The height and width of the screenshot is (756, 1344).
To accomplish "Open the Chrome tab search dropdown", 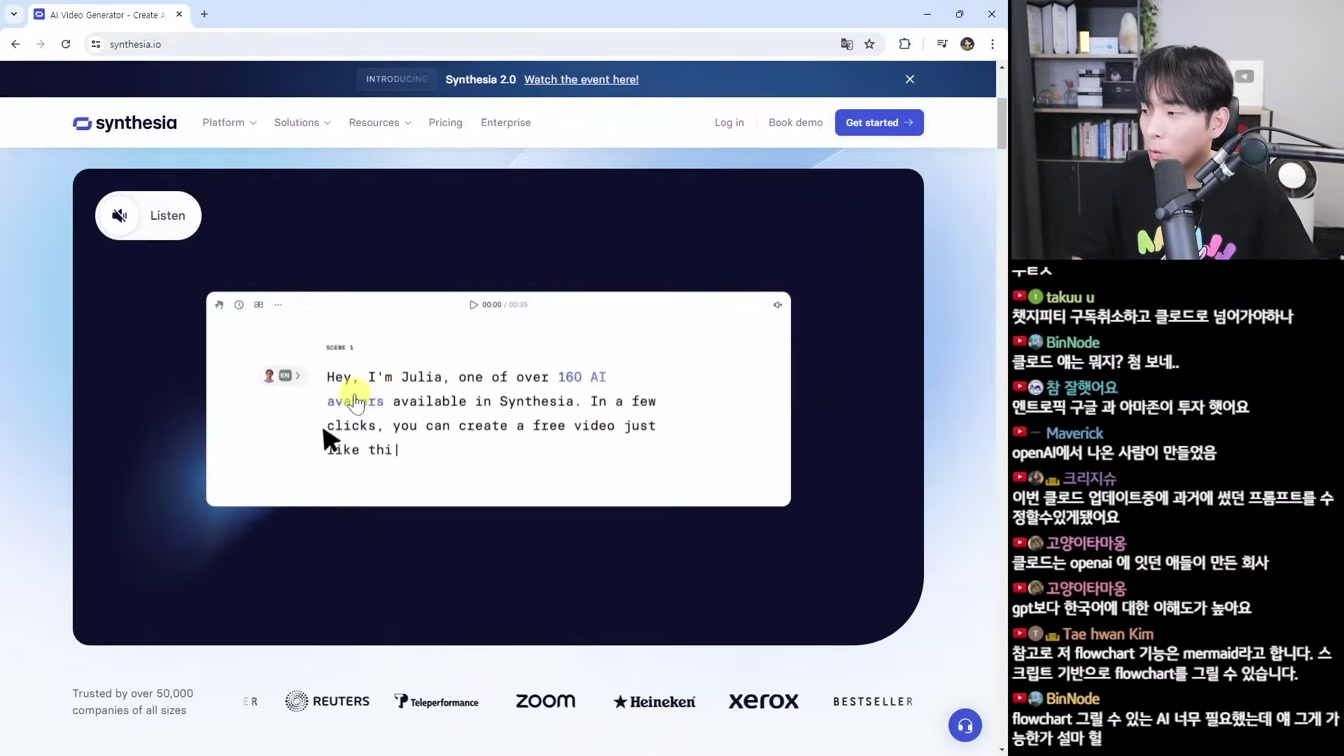I will [14, 14].
